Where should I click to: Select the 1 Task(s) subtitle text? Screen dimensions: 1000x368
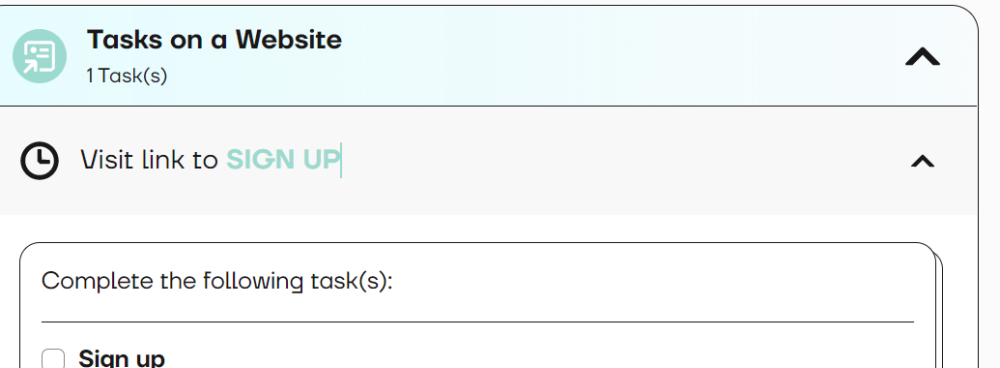tap(127, 76)
